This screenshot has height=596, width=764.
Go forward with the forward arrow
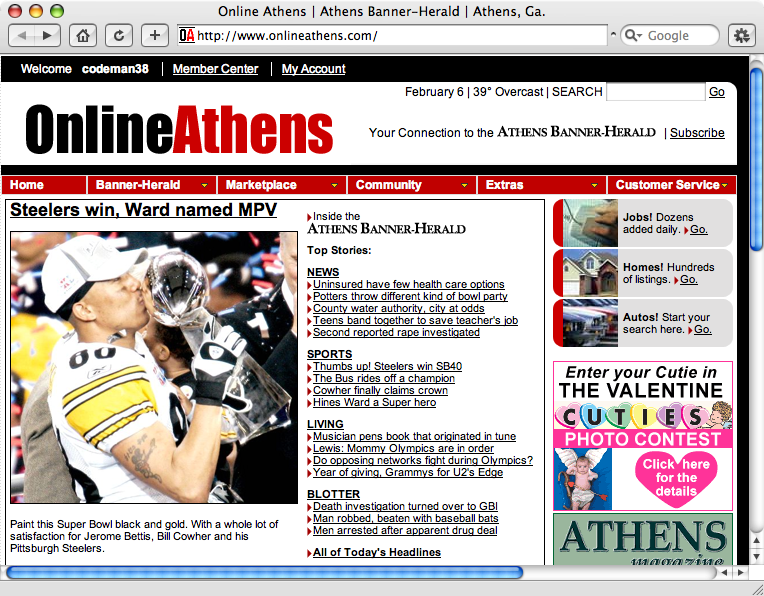[x=47, y=36]
